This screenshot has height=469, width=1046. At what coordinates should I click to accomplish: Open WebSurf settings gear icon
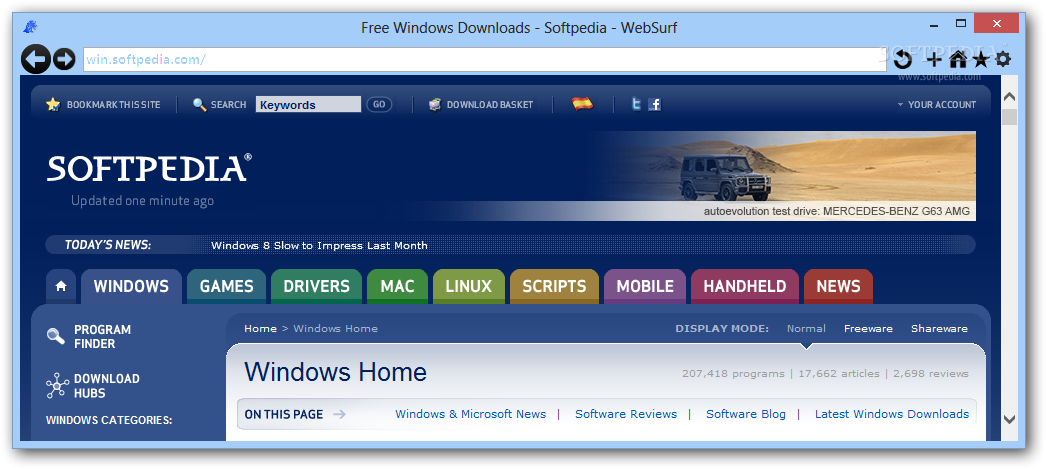[1003, 59]
